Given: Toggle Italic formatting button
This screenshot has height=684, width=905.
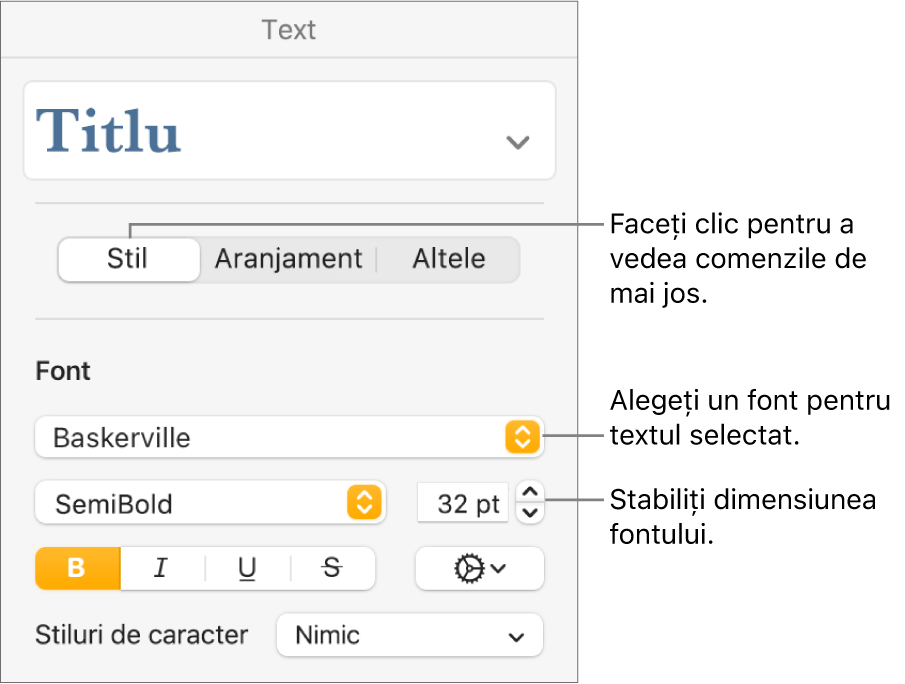Looking at the screenshot, I should pyautogui.click(x=162, y=568).
